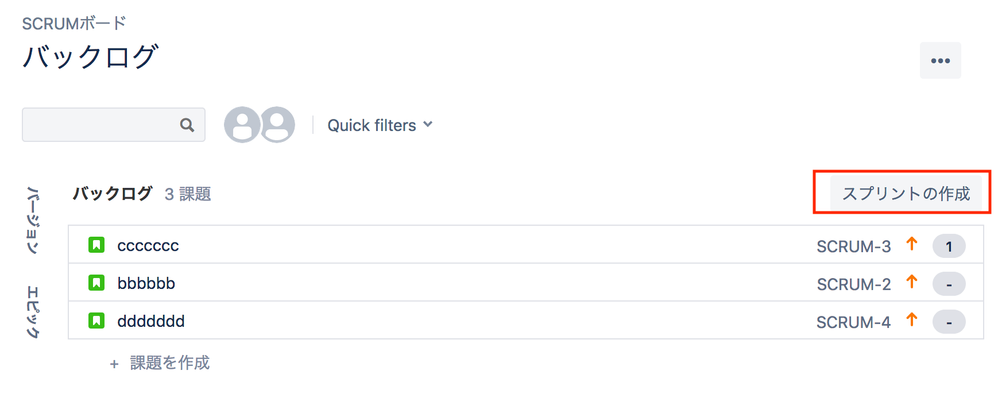Click the story icon of ddddddd
Viewport: 998px width, 401px height.
pyautogui.click(x=96, y=321)
